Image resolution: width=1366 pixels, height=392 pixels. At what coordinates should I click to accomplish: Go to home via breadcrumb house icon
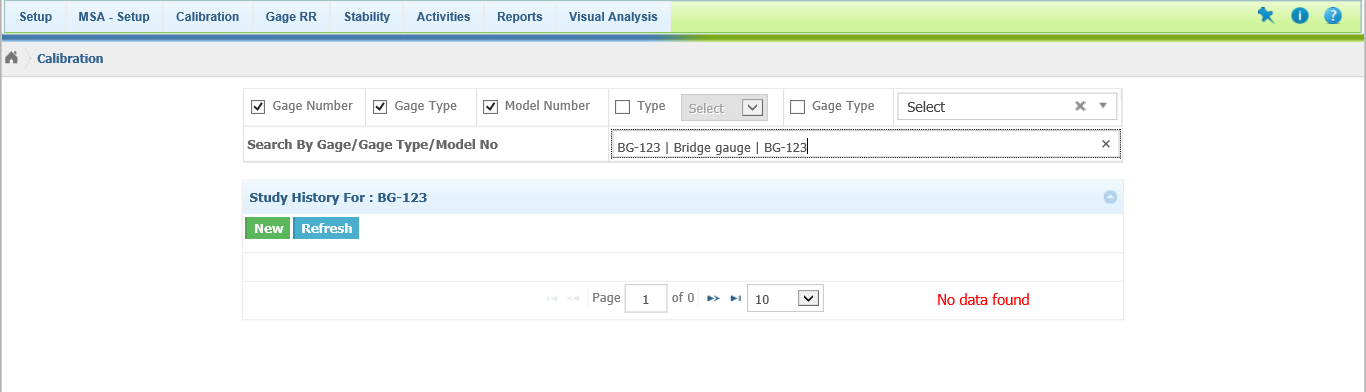pyautogui.click(x=12, y=58)
